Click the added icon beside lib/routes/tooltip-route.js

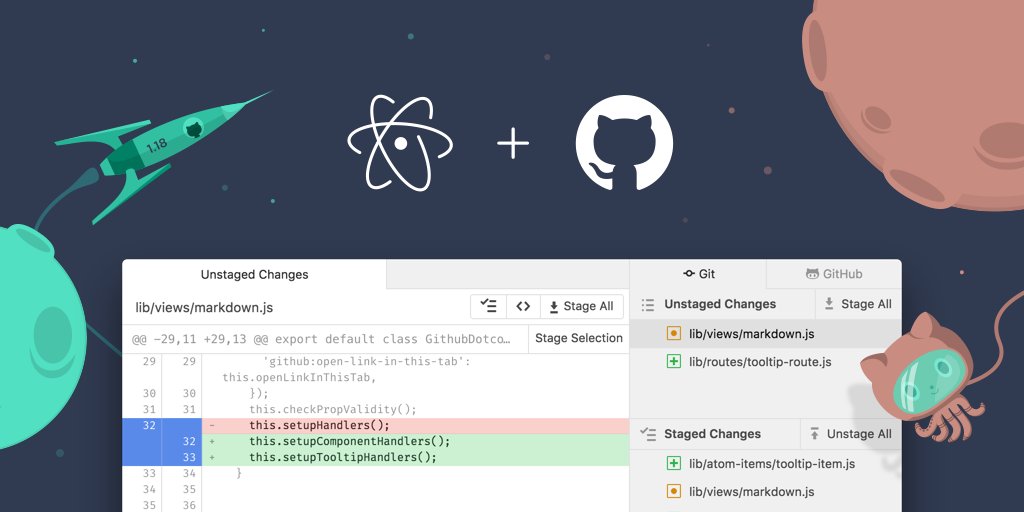click(x=673, y=361)
